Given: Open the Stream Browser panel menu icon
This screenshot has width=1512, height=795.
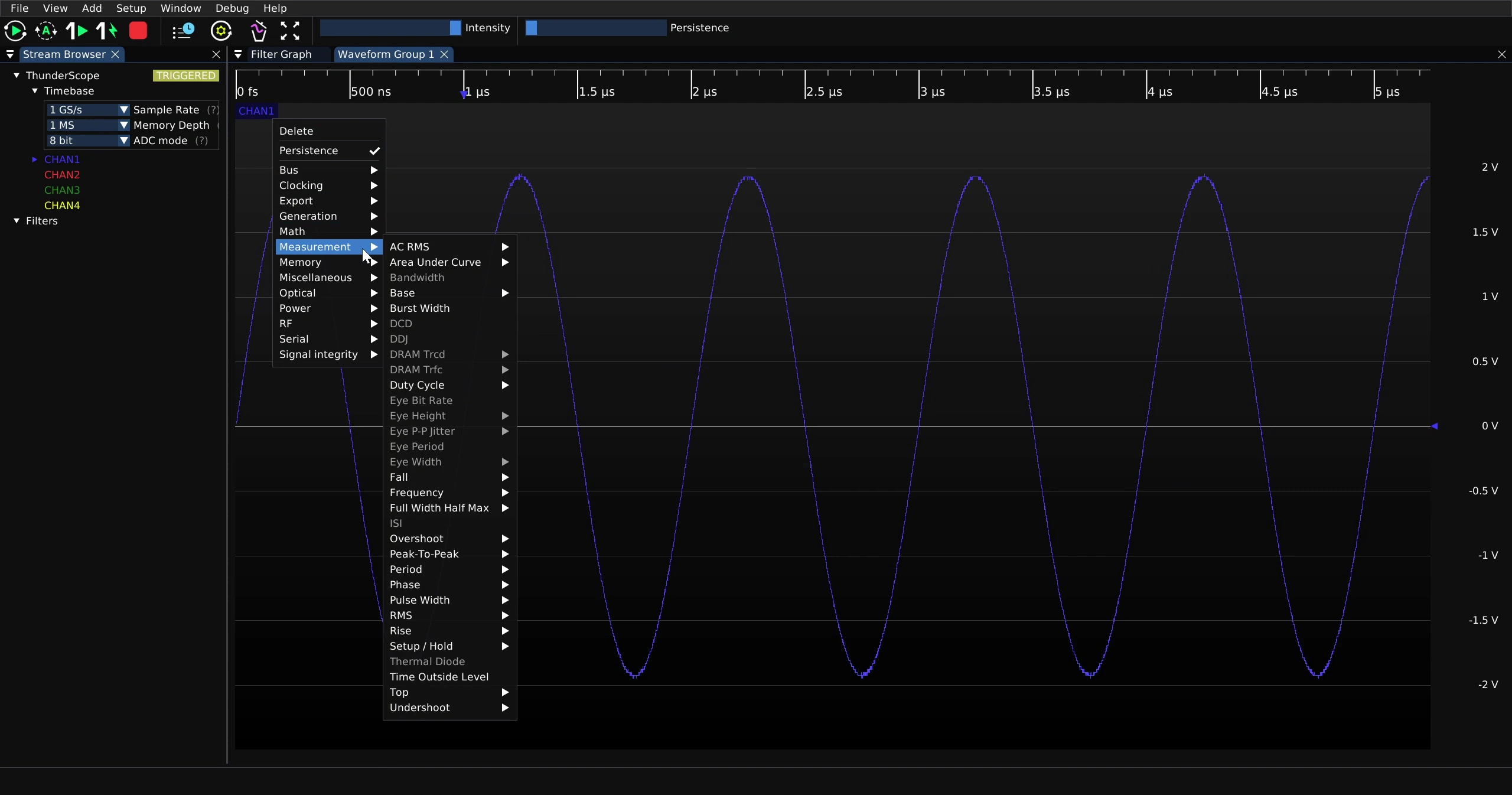Looking at the screenshot, I should (10, 54).
